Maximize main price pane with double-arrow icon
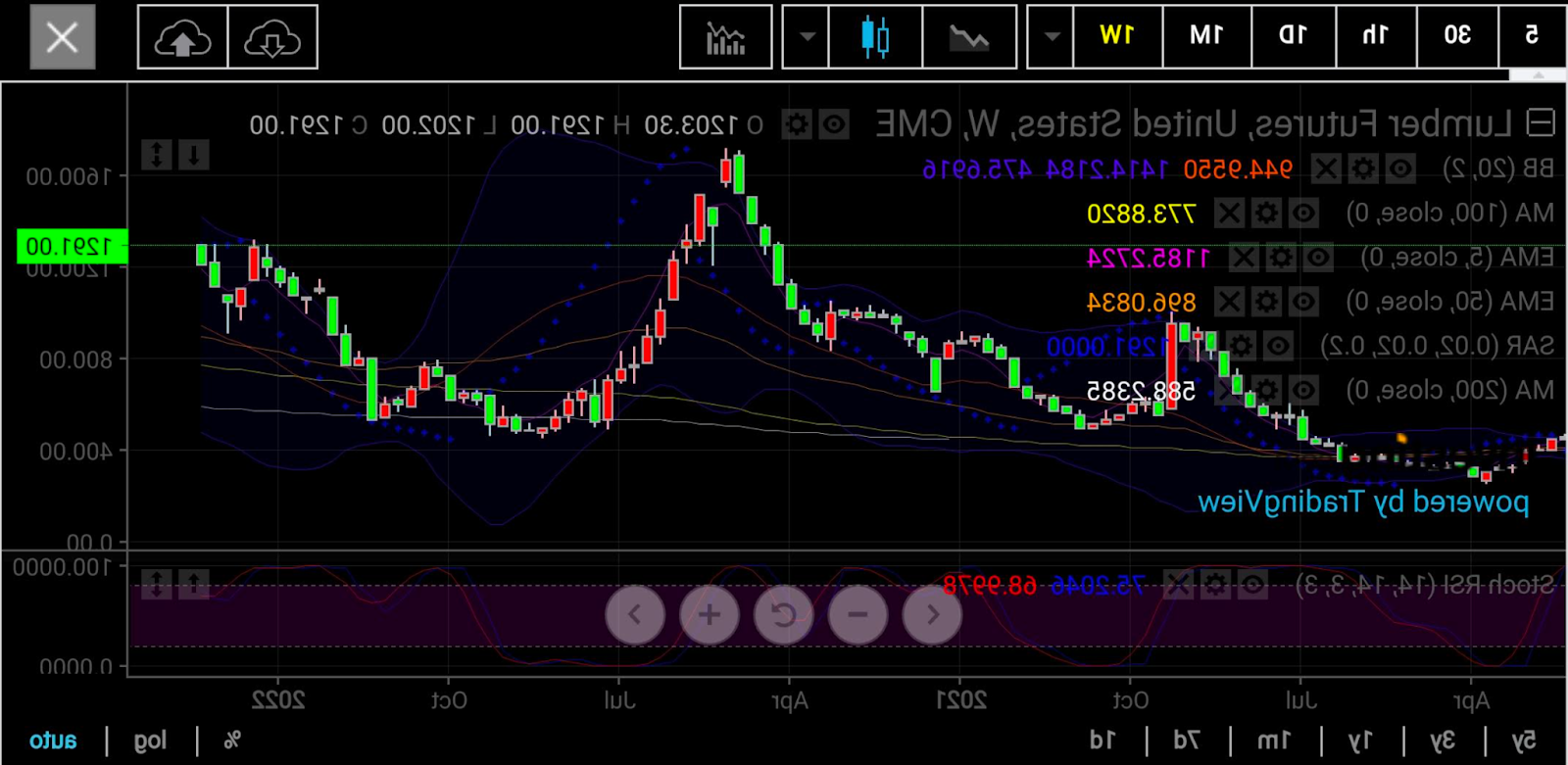 click(157, 155)
